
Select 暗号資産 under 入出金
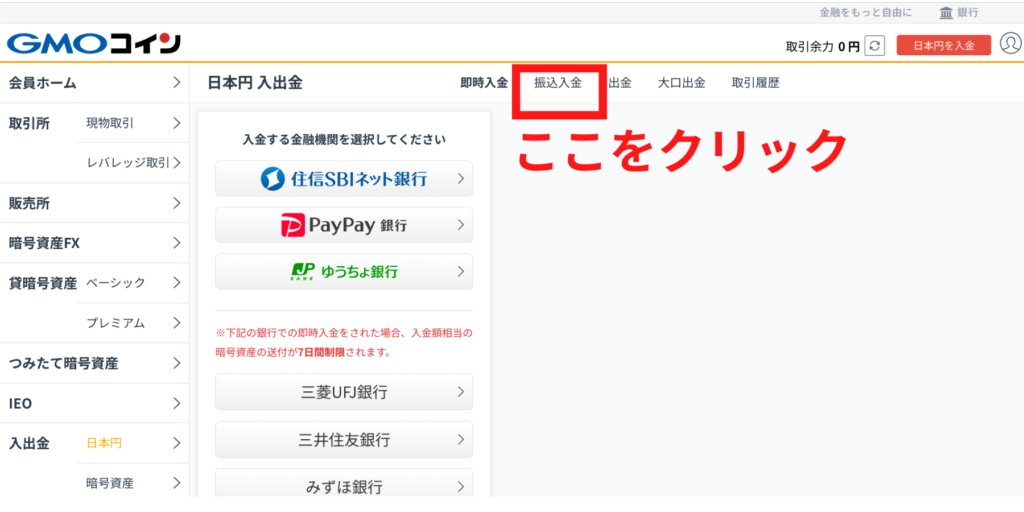click(x=133, y=483)
